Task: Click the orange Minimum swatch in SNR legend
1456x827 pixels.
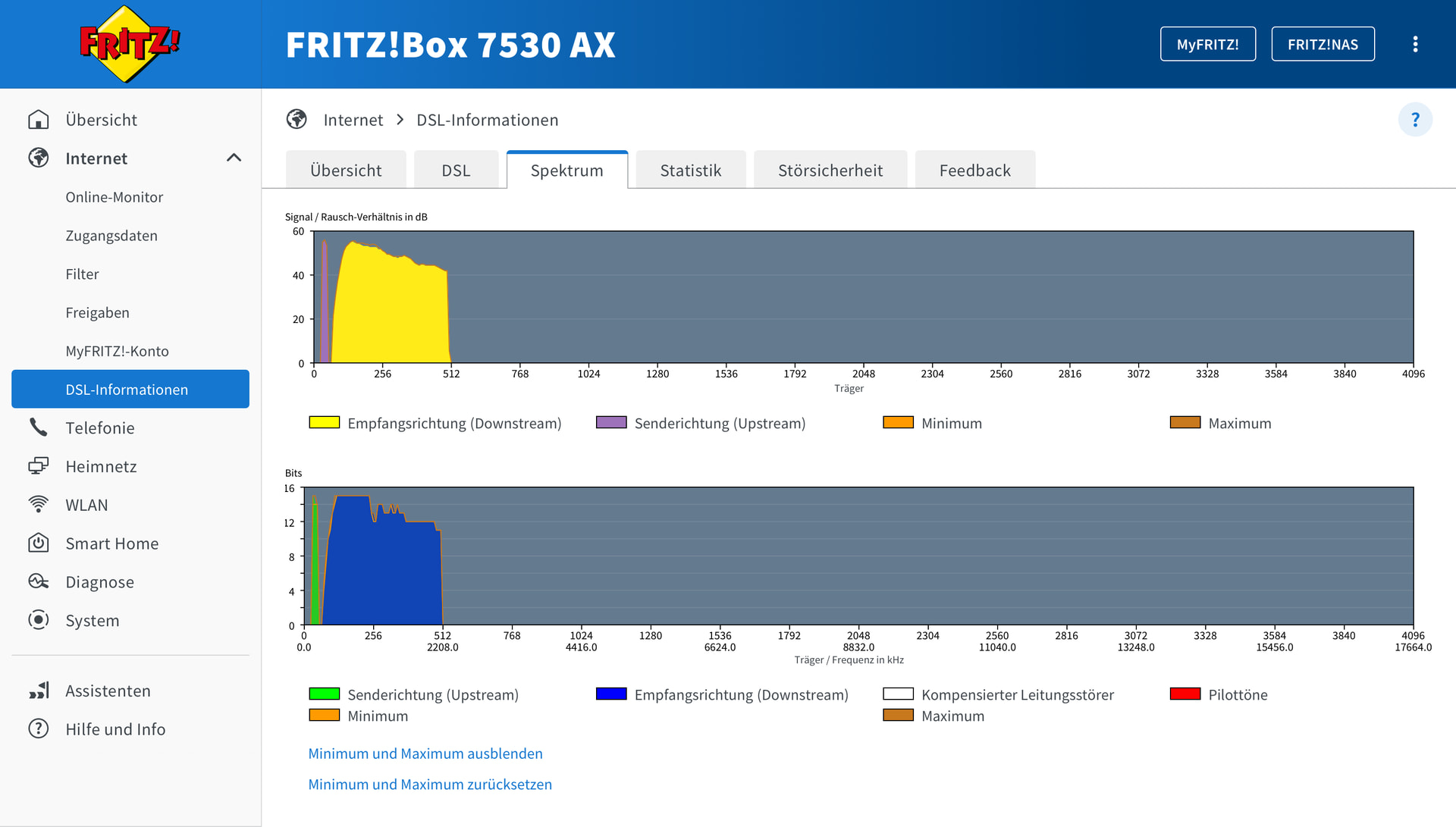Action: [x=898, y=422]
